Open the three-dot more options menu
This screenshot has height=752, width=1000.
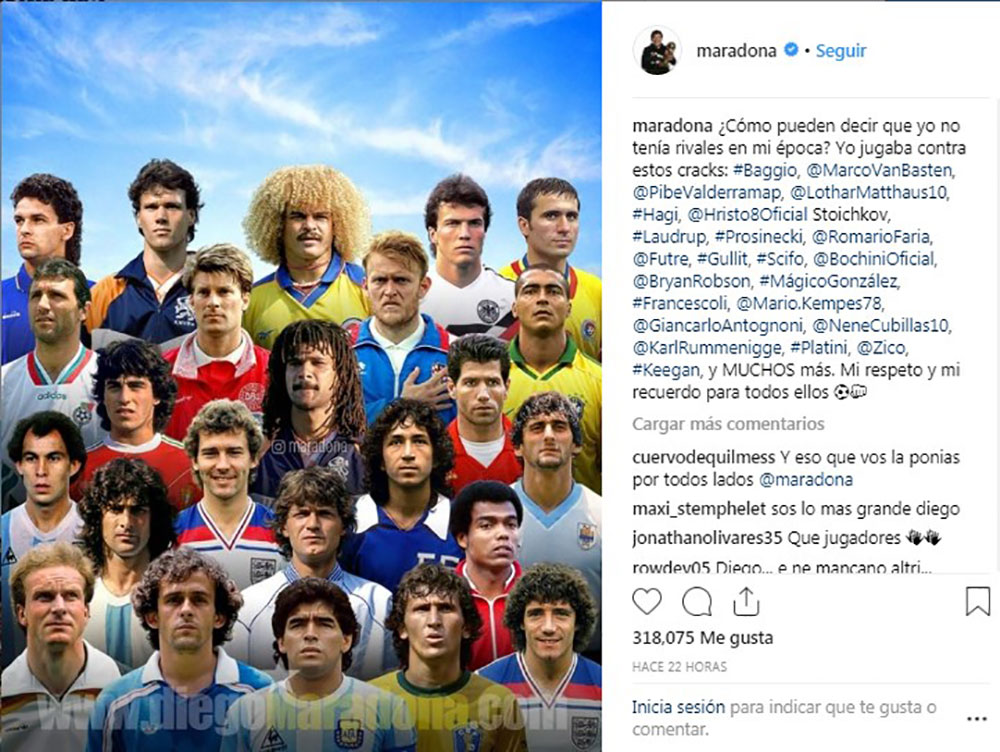[x=976, y=719]
